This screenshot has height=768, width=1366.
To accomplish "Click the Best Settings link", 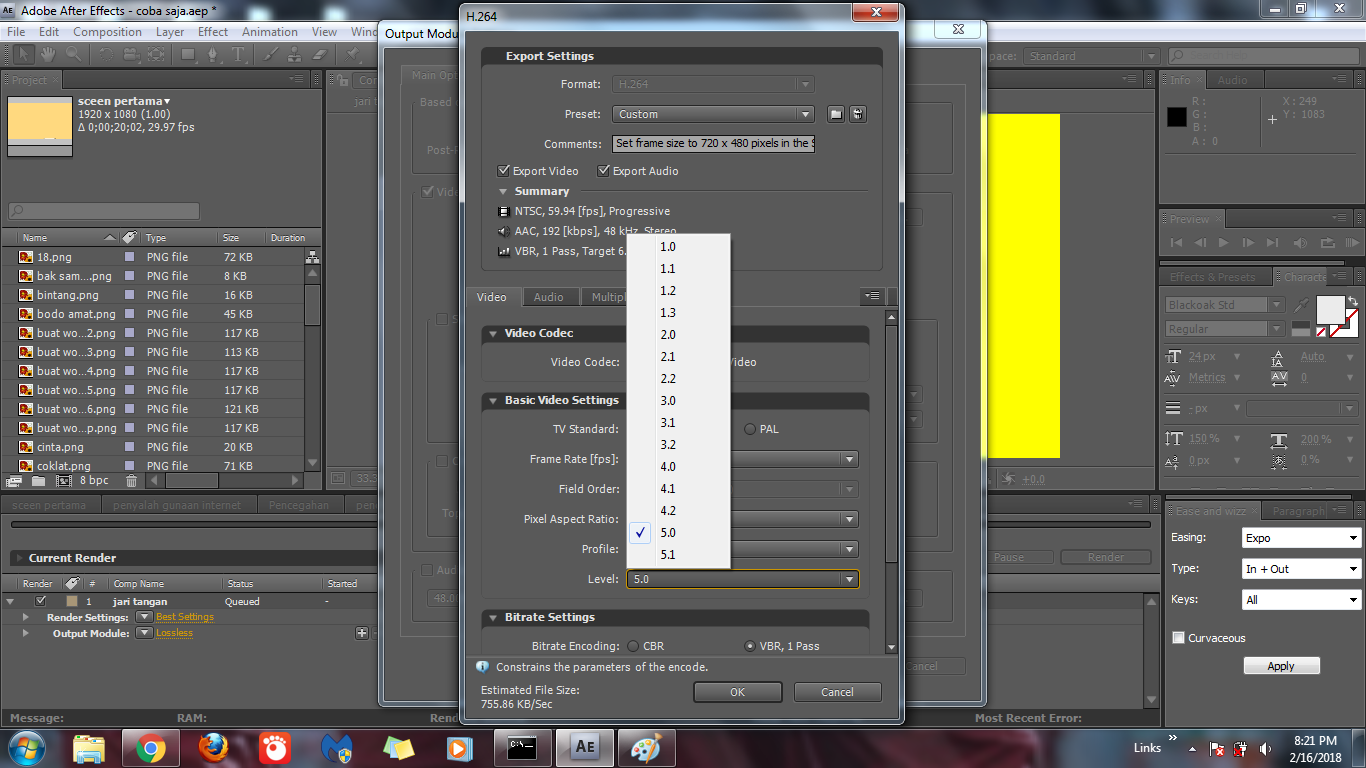I will point(185,617).
